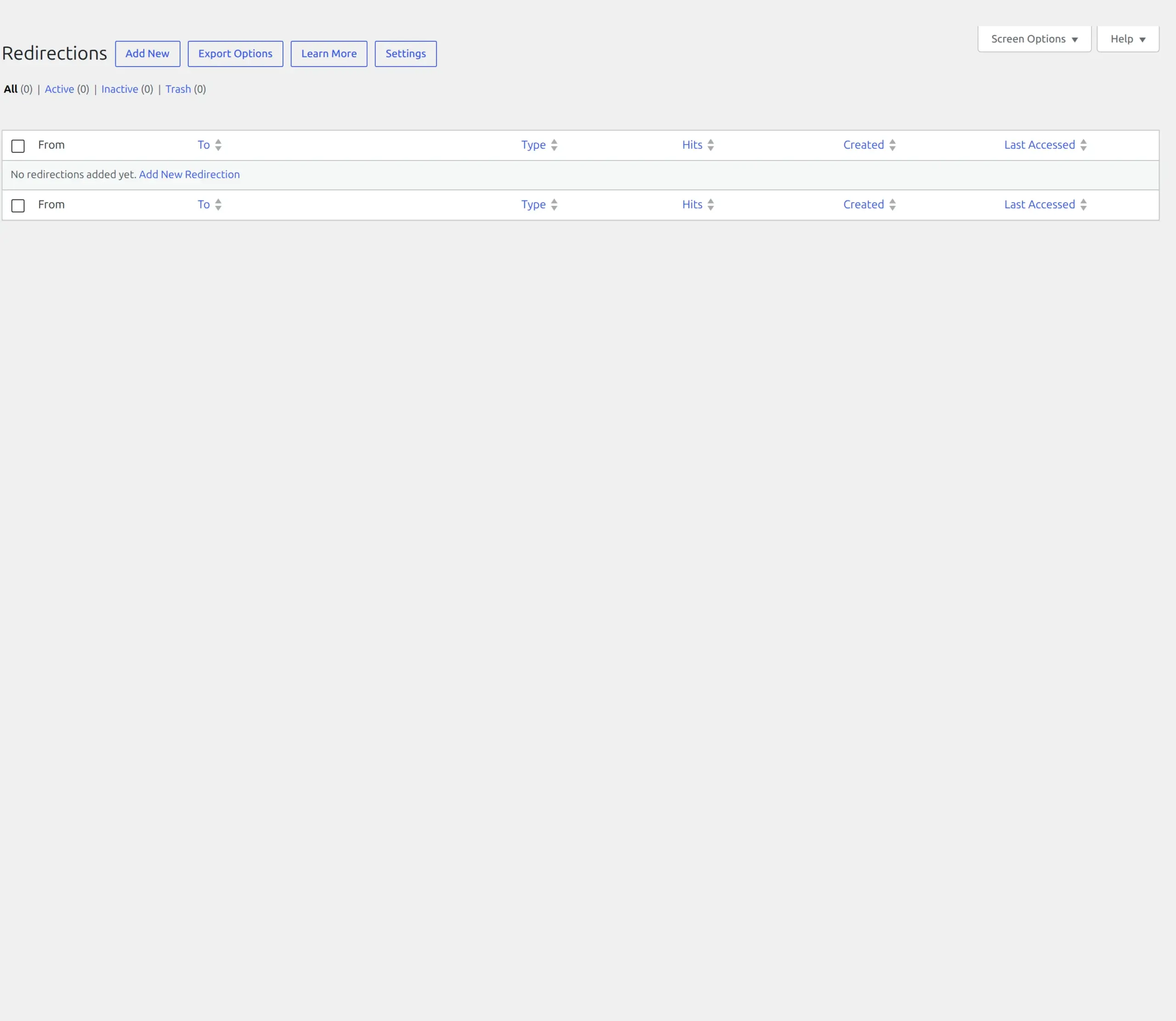Click sort arrows beside footer Last Accessed

[x=1083, y=205]
